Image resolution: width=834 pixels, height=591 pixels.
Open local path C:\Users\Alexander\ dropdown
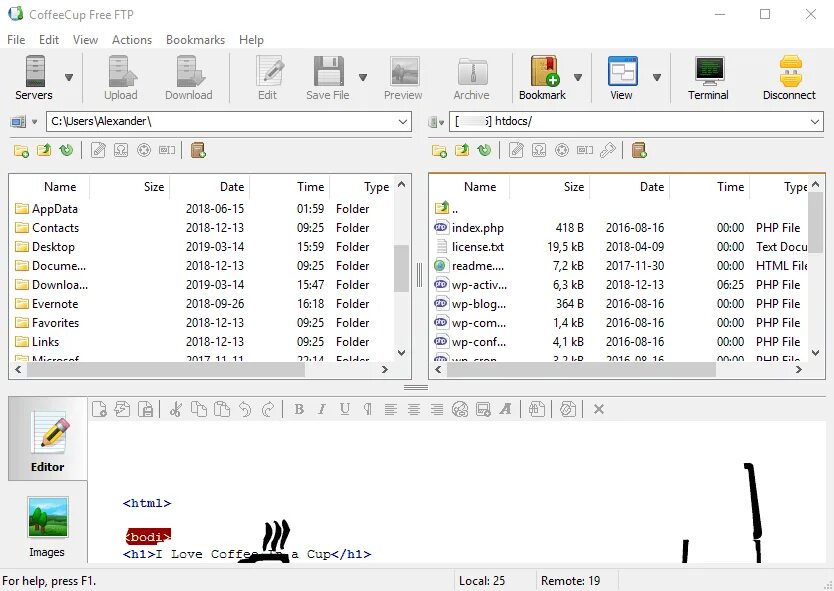click(403, 122)
